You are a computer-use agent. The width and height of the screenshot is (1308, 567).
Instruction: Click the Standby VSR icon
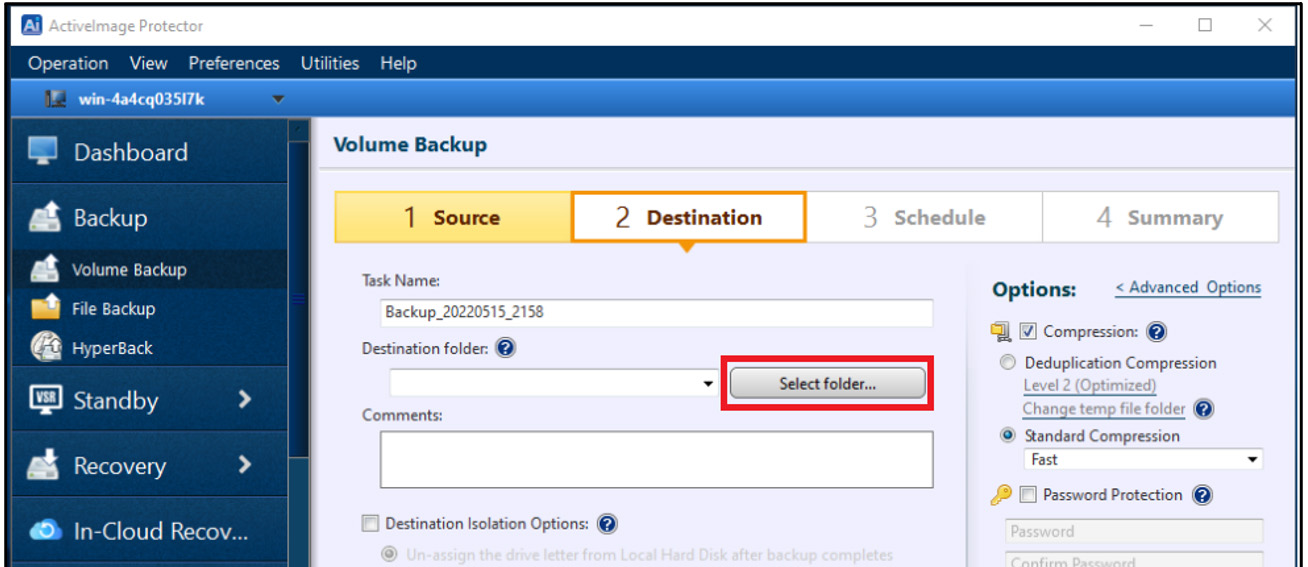46,400
